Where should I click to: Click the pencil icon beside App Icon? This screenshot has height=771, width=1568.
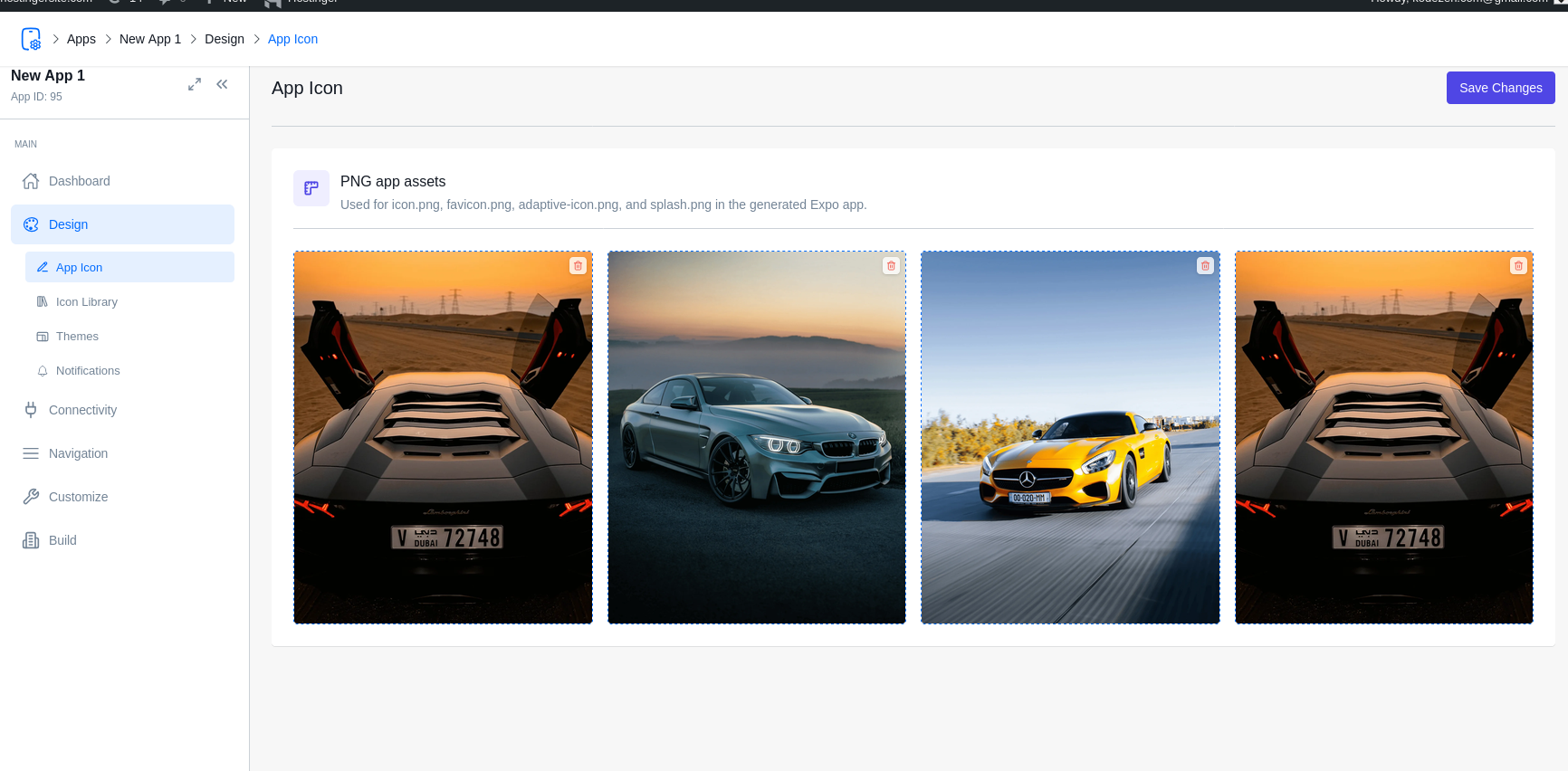pos(43,267)
